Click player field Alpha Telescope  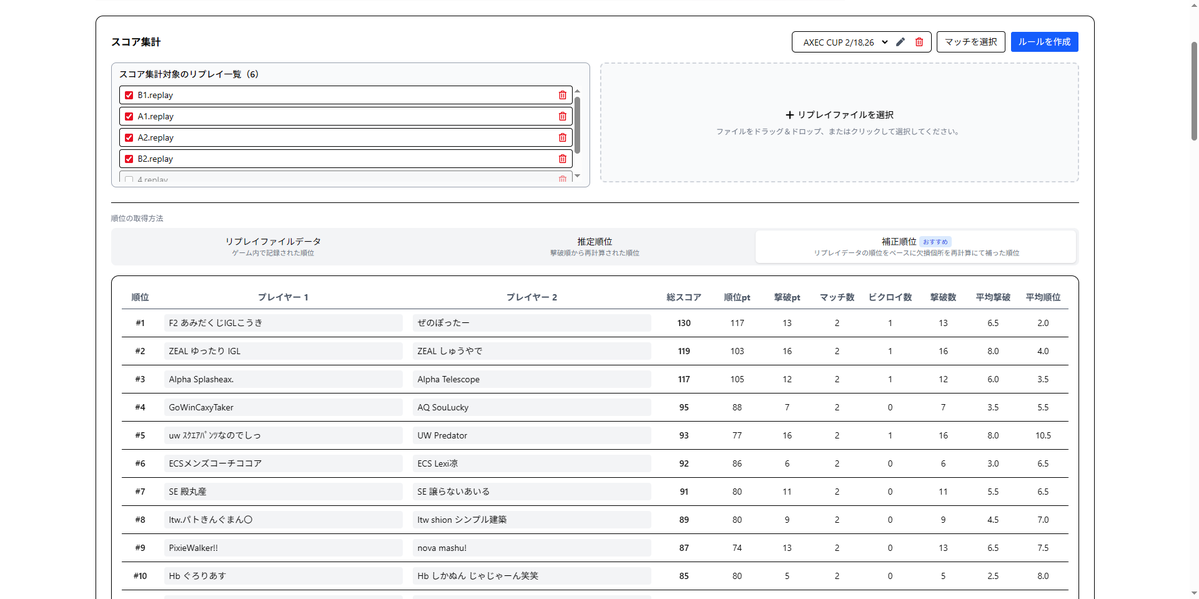click(x=531, y=379)
